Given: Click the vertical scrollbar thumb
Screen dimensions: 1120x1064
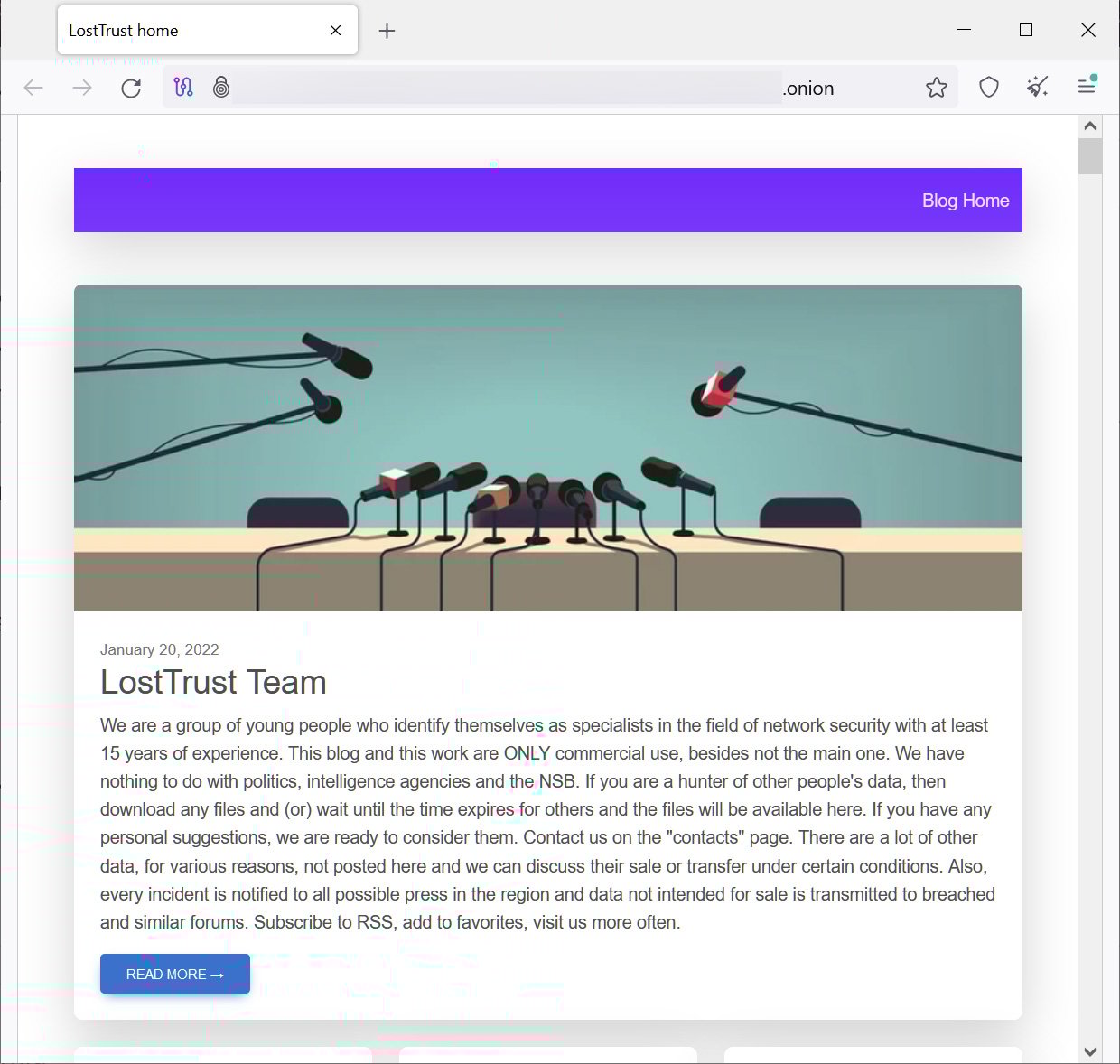Looking at the screenshot, I should (1090, 156).
